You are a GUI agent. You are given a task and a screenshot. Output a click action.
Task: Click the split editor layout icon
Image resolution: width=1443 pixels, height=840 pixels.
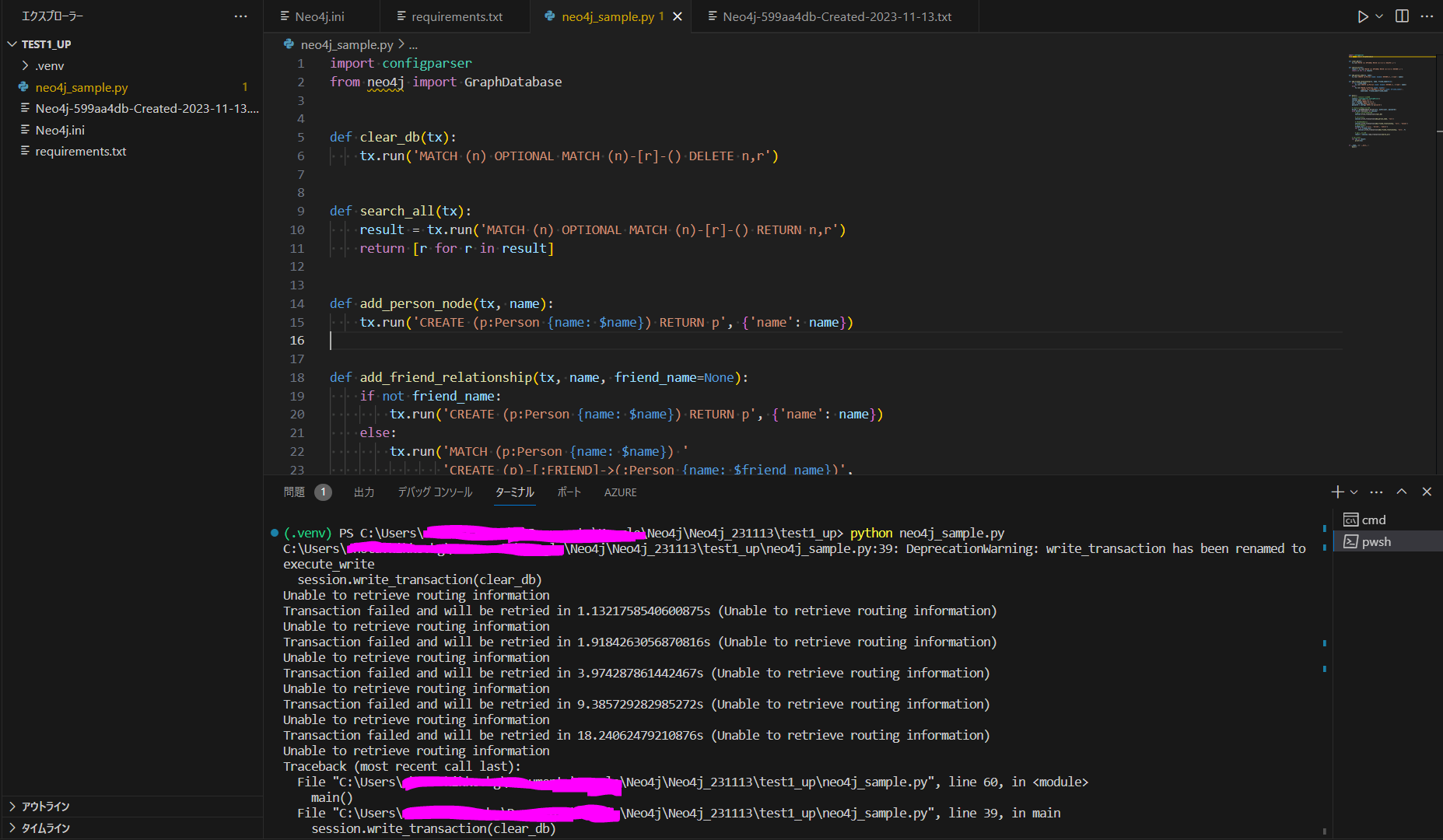click(x=1402, y=16)
